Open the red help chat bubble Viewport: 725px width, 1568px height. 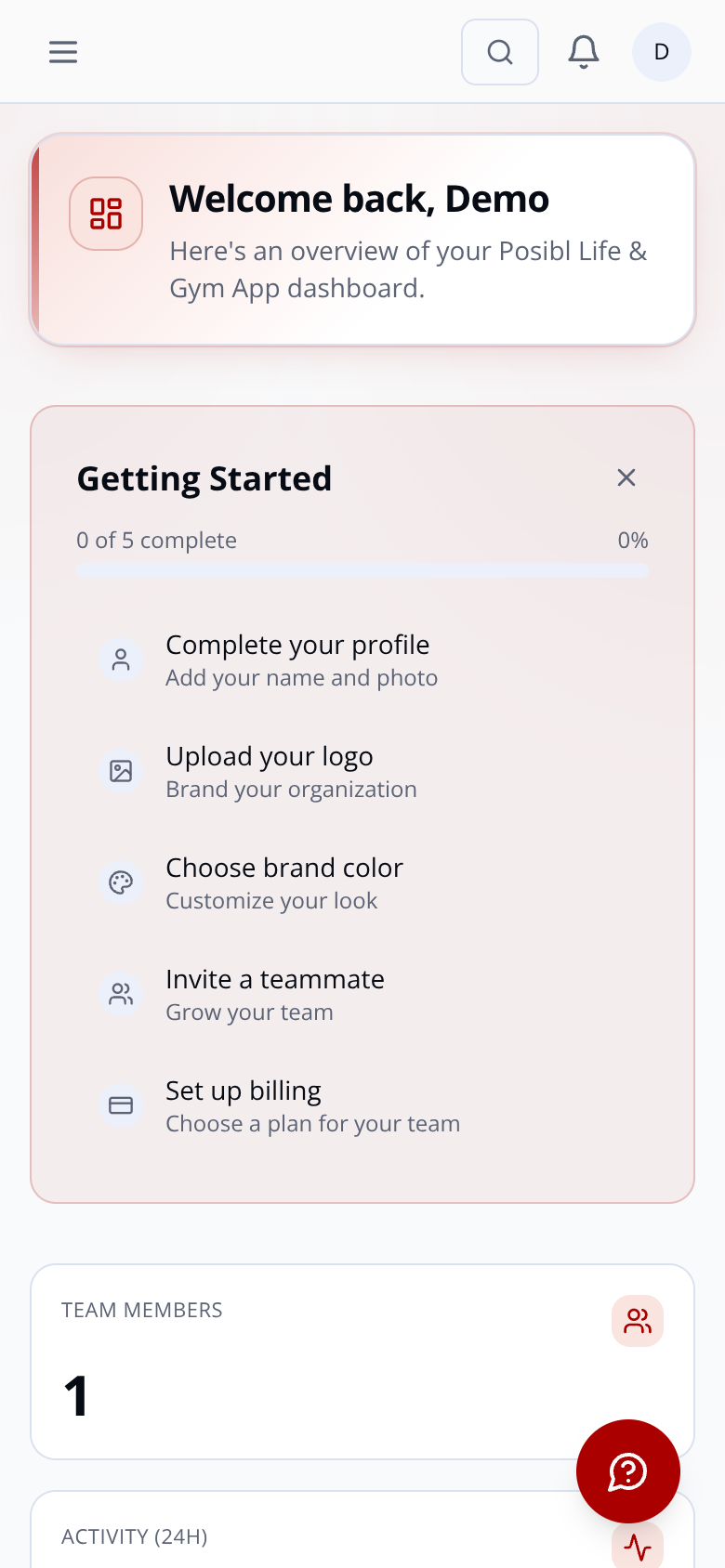pyautogui.click(x=628, y=1471)
